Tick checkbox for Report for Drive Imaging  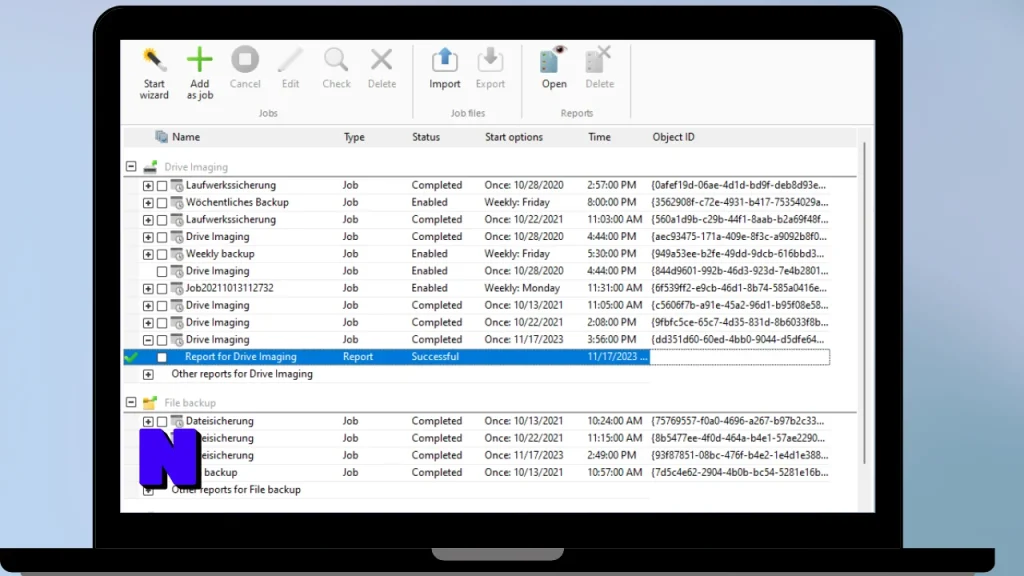162,357
